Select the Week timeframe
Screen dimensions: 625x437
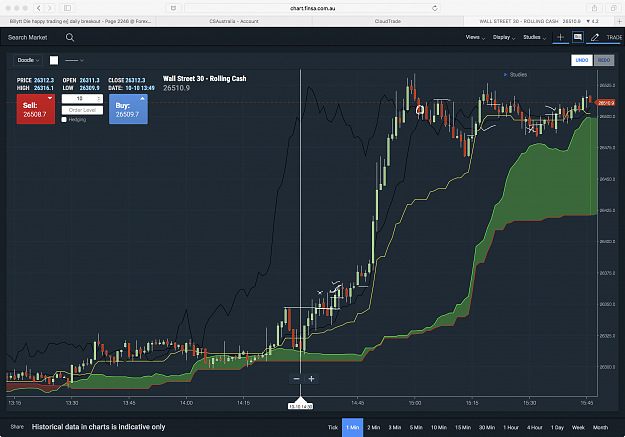pyautogui.click(x=578, y=427)
